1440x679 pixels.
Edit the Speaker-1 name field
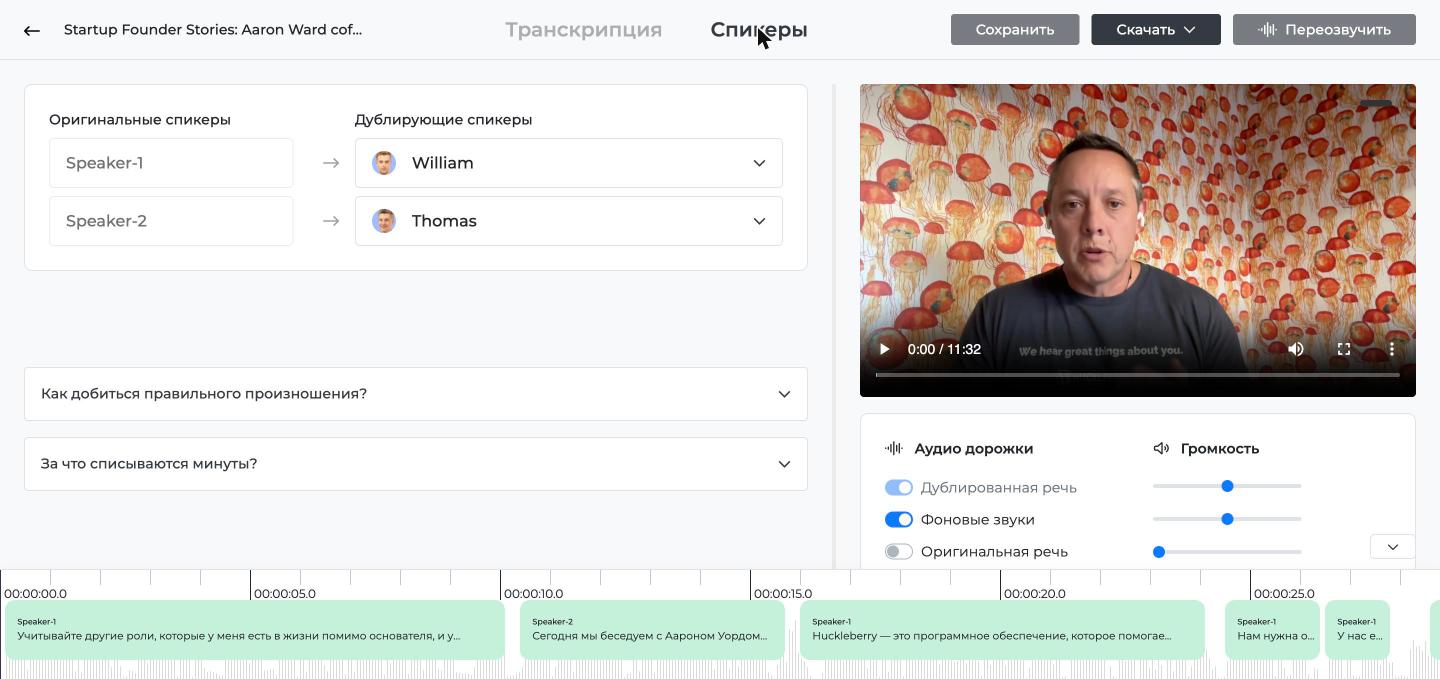click(171, 163)
